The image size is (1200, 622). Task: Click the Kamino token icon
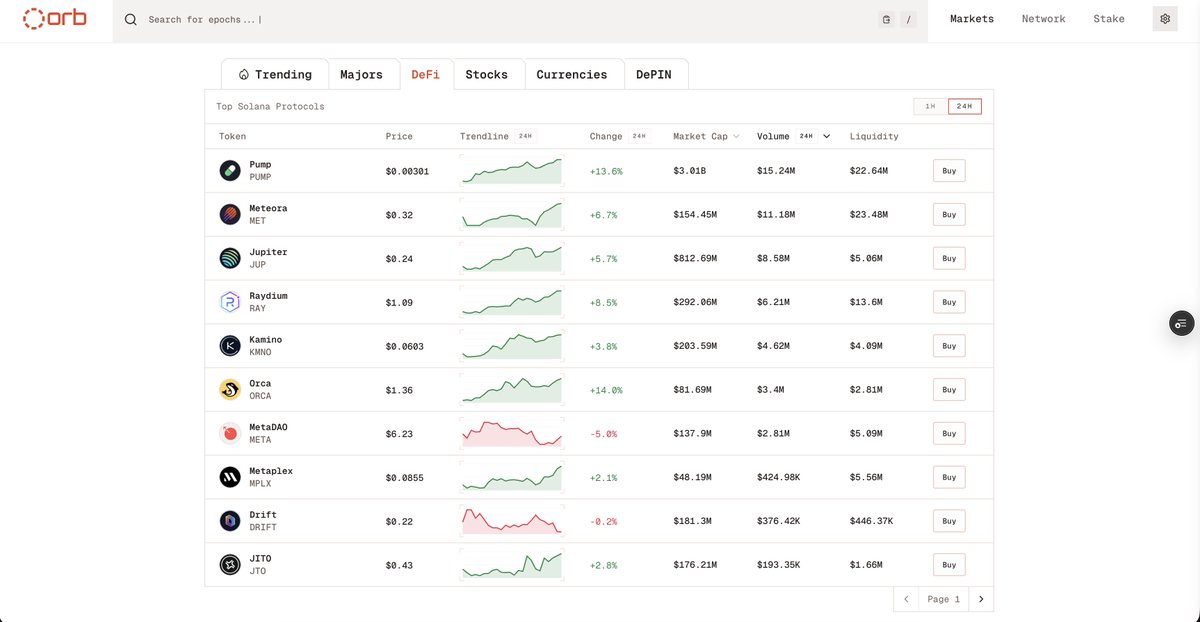point(230,346)
